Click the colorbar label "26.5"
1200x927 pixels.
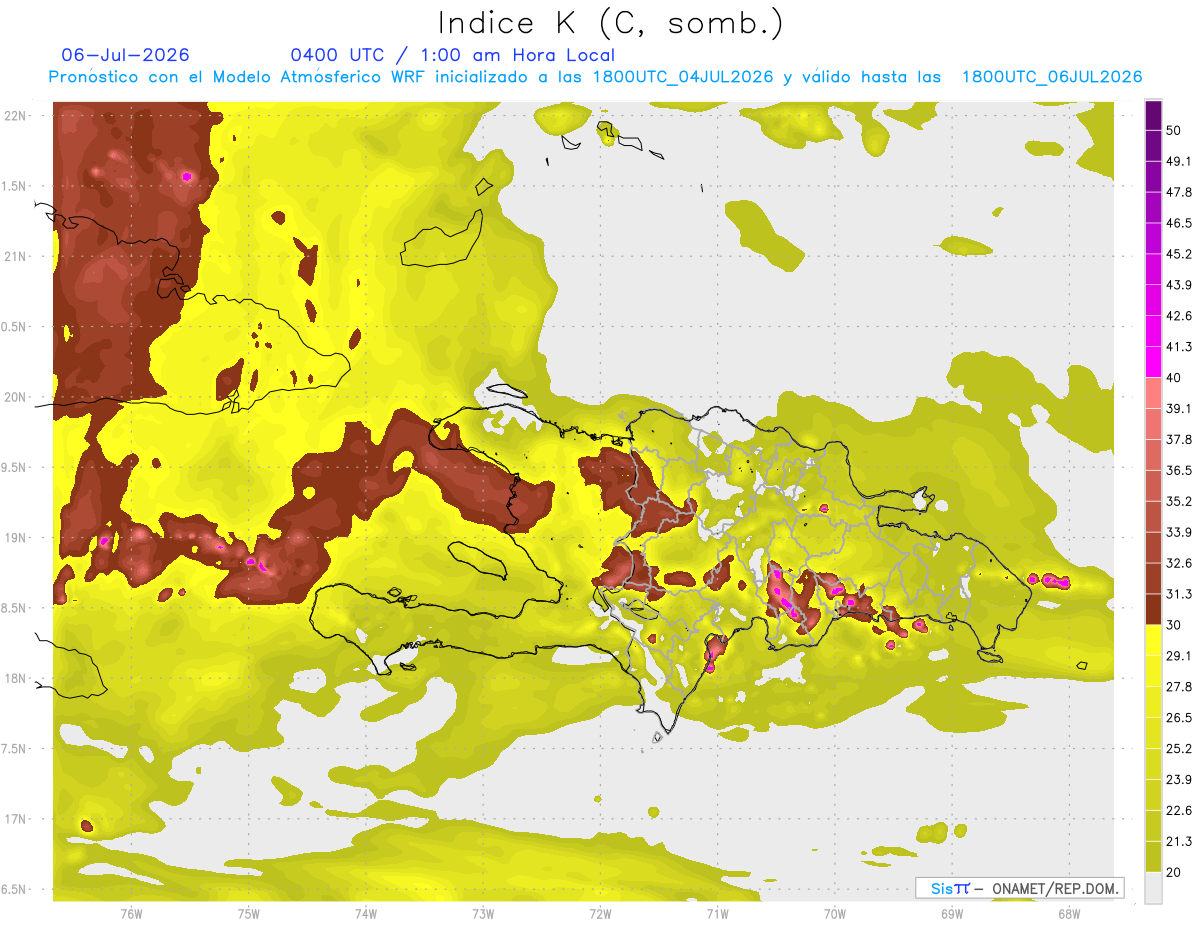1179,717
